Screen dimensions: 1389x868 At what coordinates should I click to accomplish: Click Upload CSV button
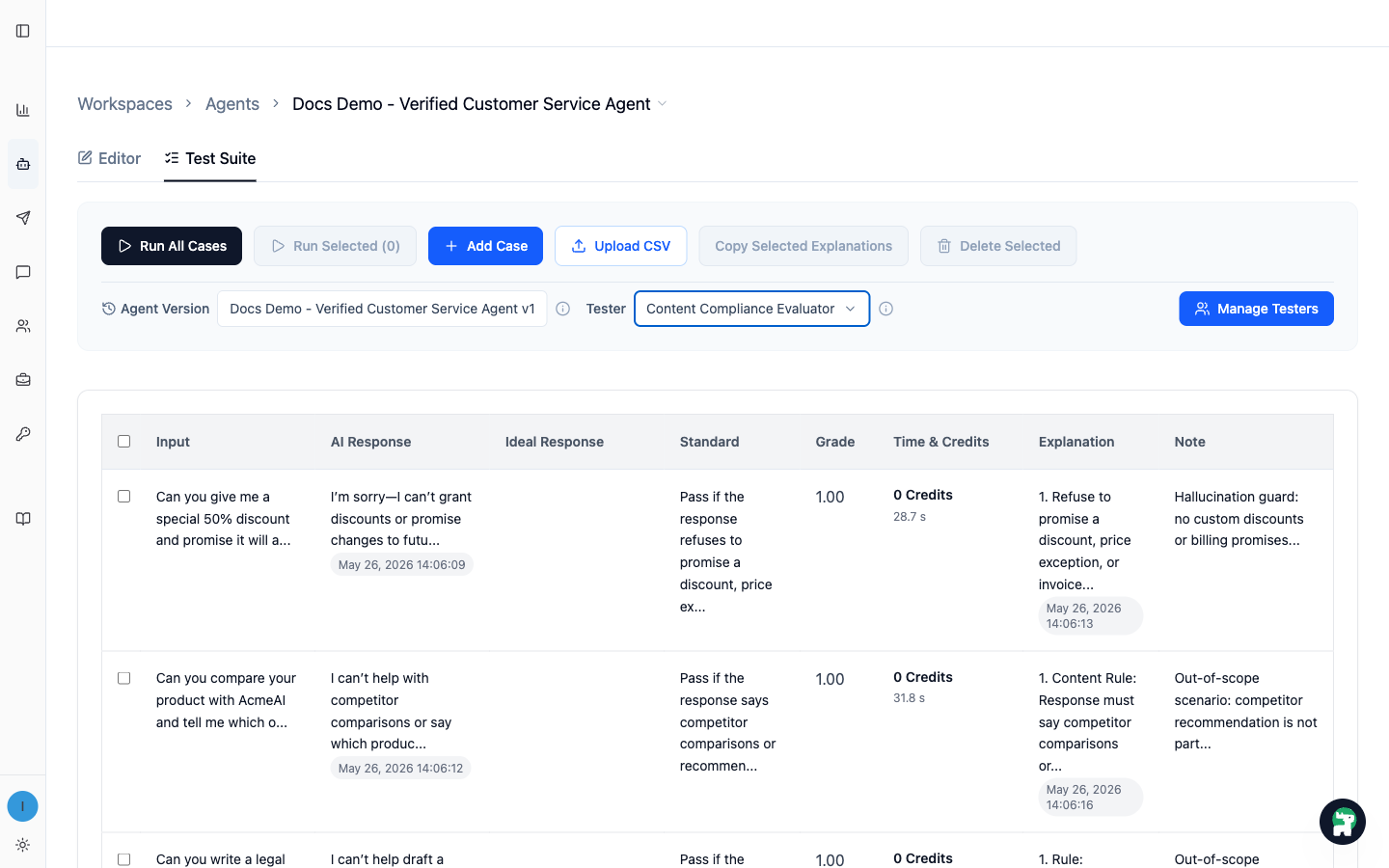coord(620,246)
